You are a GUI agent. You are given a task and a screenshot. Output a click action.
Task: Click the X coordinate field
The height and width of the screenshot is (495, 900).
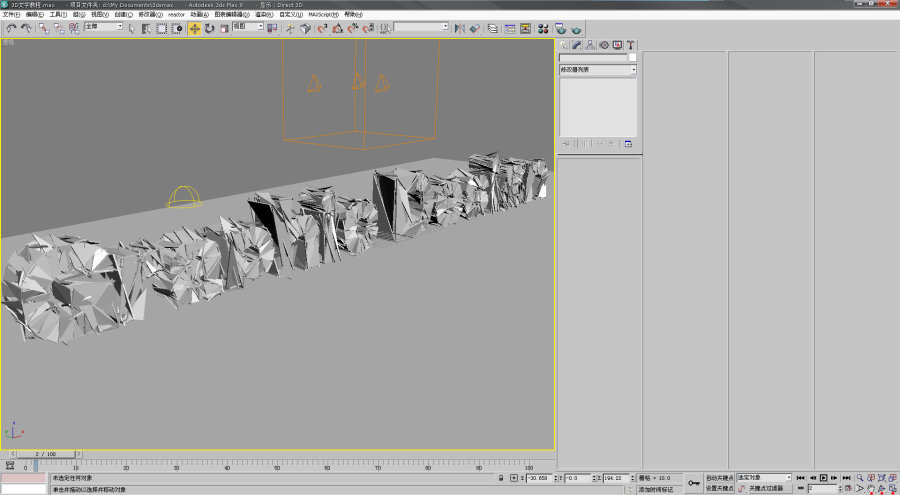540,478
